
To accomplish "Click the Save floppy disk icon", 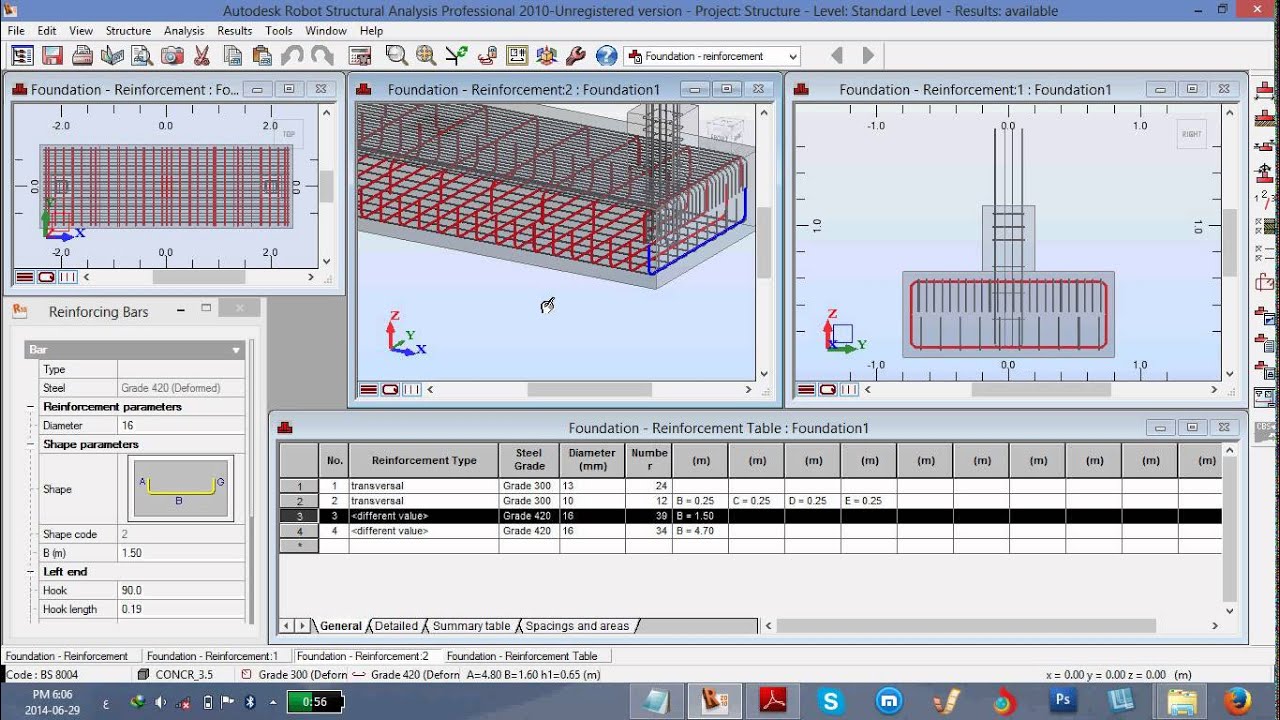I will (52, 56).
